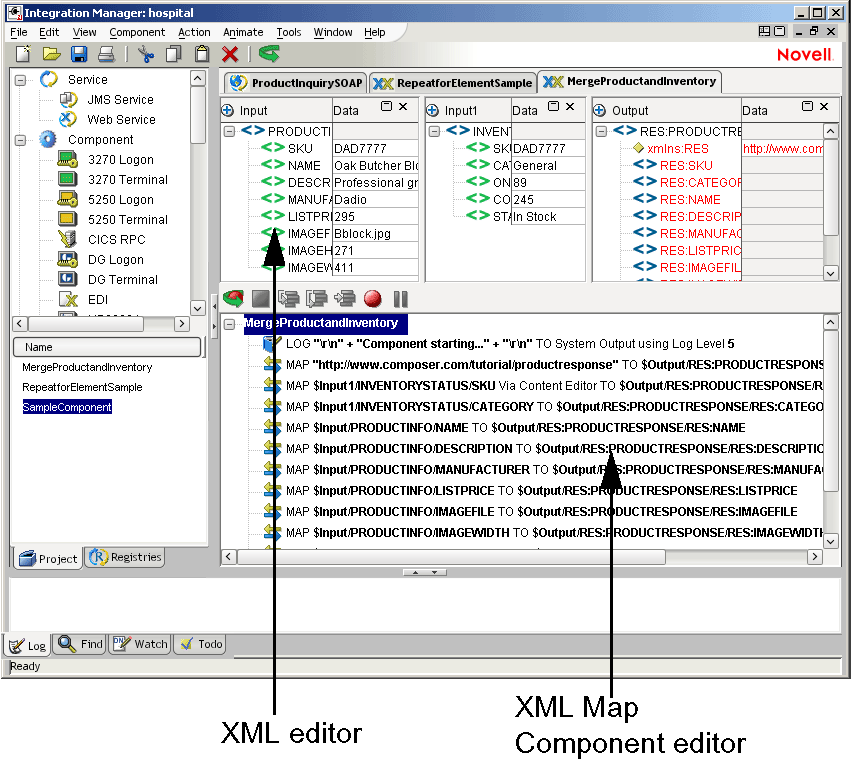Click the gray Stop animation square
This screenshot has width=852, height=760.
click(x=261, y=299)
